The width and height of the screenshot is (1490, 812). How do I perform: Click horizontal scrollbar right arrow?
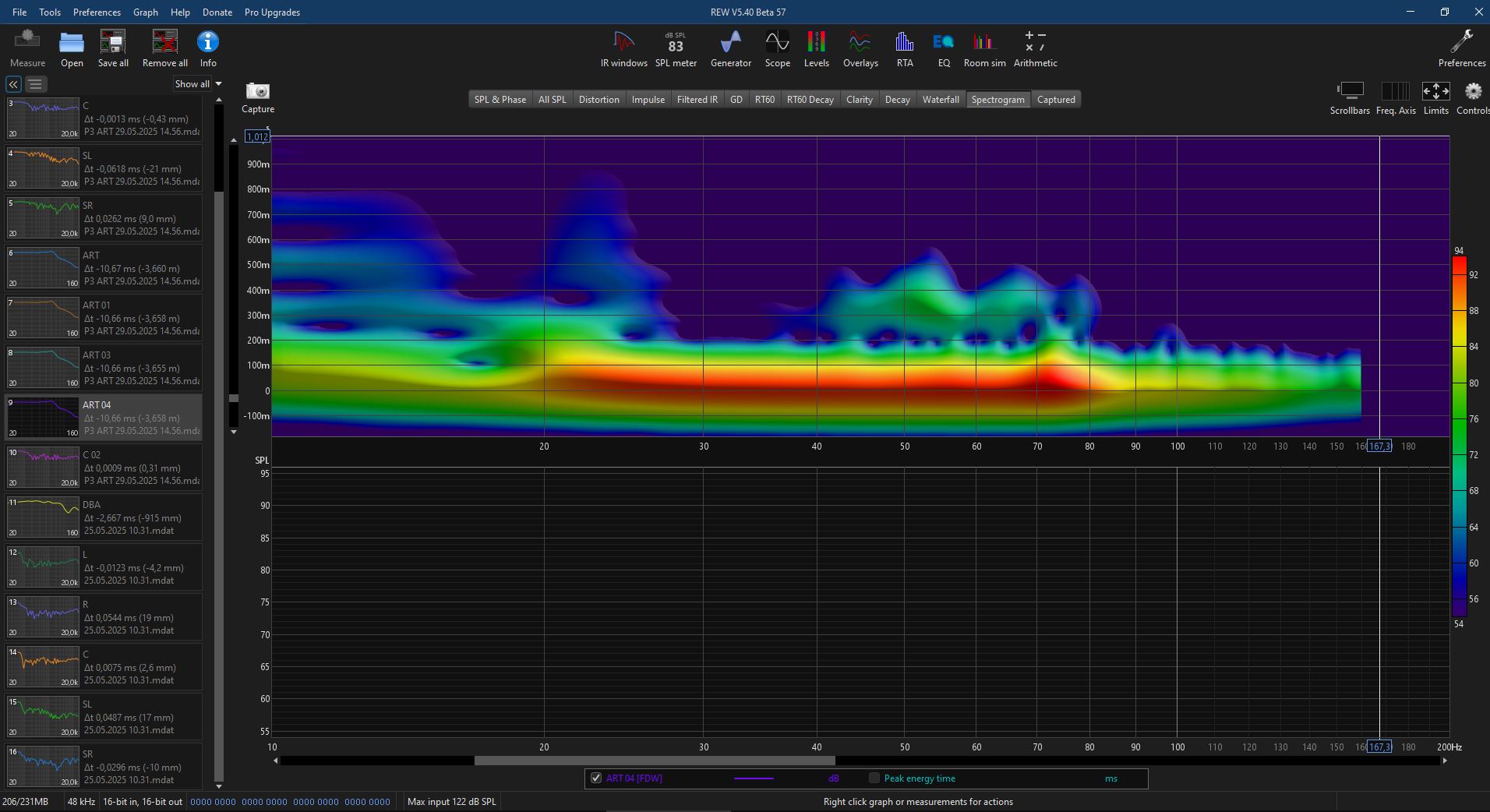click(x=1445, y=761)
